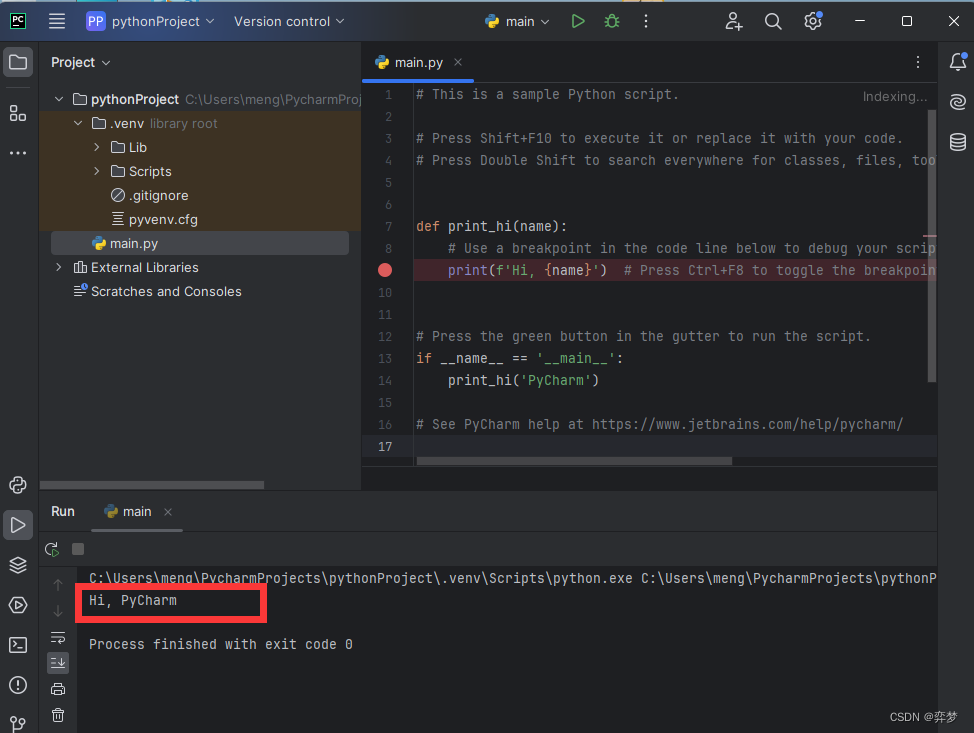Click the Indexing status text

pos(894,96)
